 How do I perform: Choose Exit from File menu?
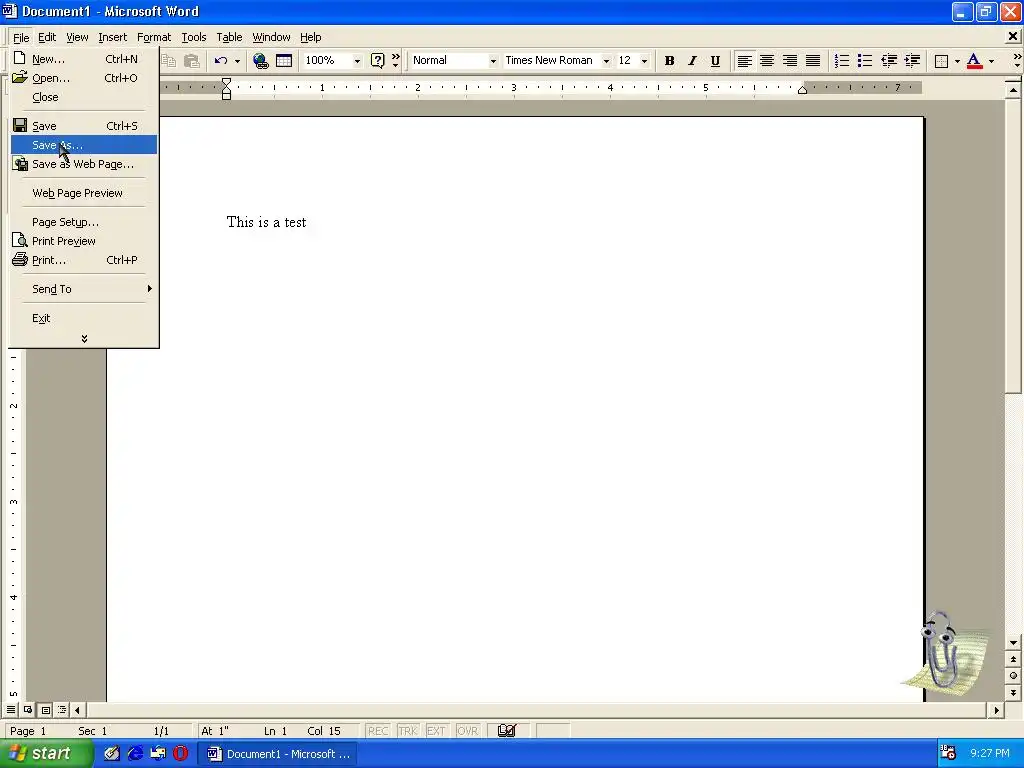(84, 317)
